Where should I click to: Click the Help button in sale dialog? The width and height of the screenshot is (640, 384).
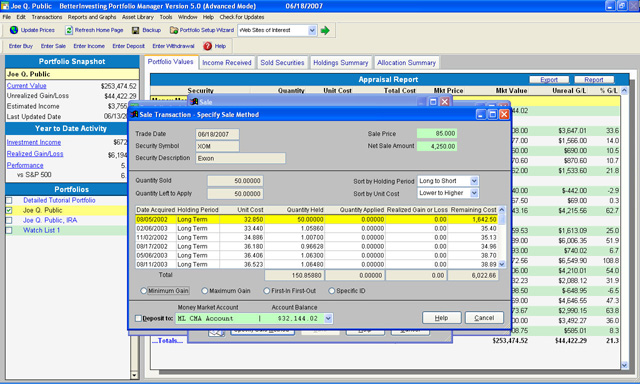442,318
